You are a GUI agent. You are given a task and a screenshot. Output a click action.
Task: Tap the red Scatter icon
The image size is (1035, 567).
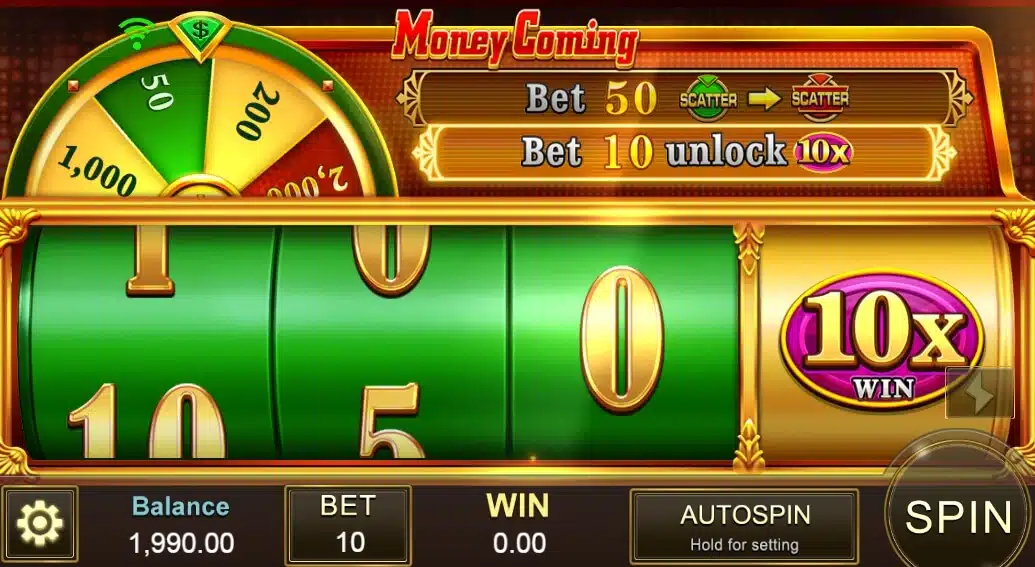(x=820, y=98)
